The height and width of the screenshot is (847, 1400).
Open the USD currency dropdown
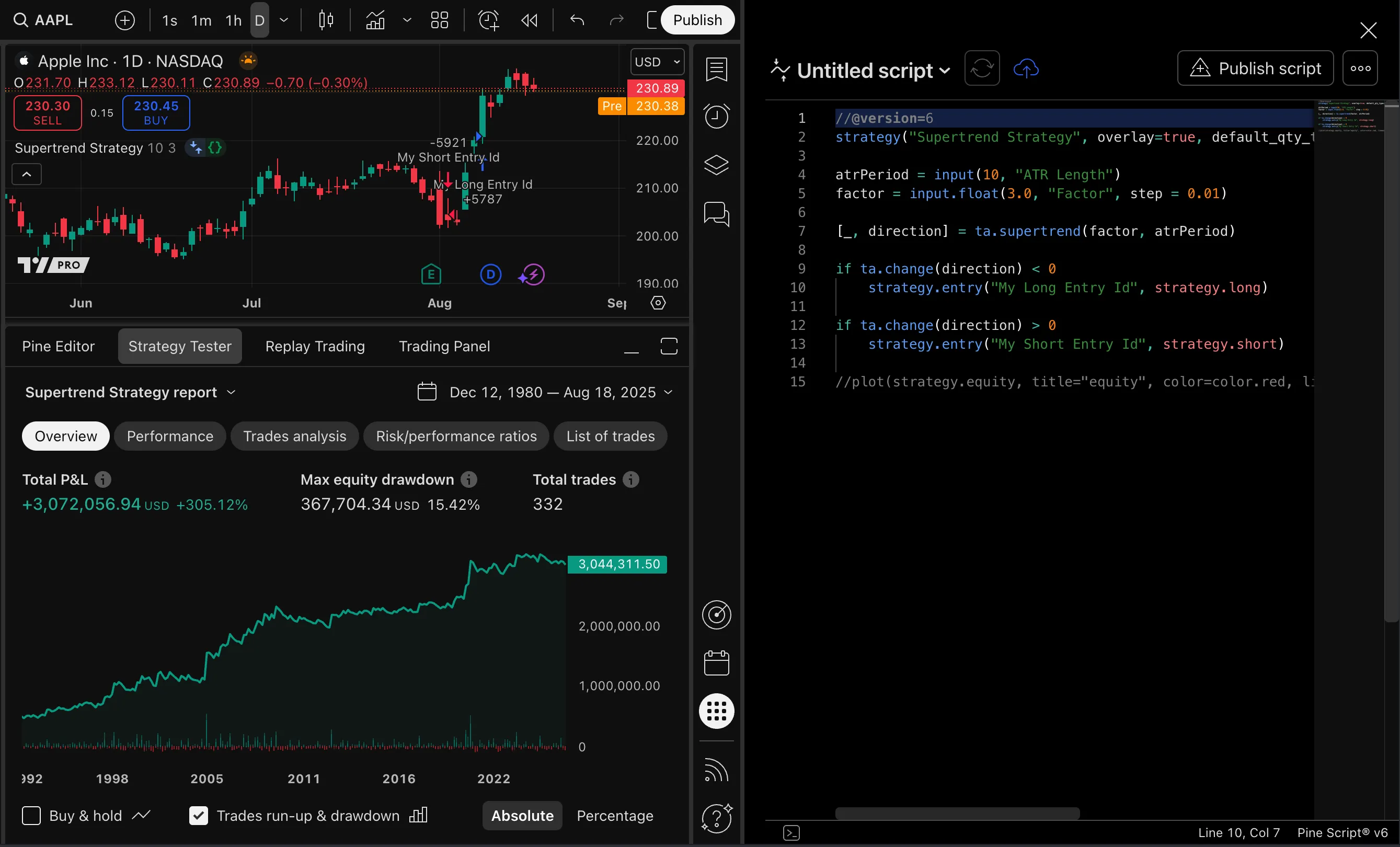tap(657, 62)
